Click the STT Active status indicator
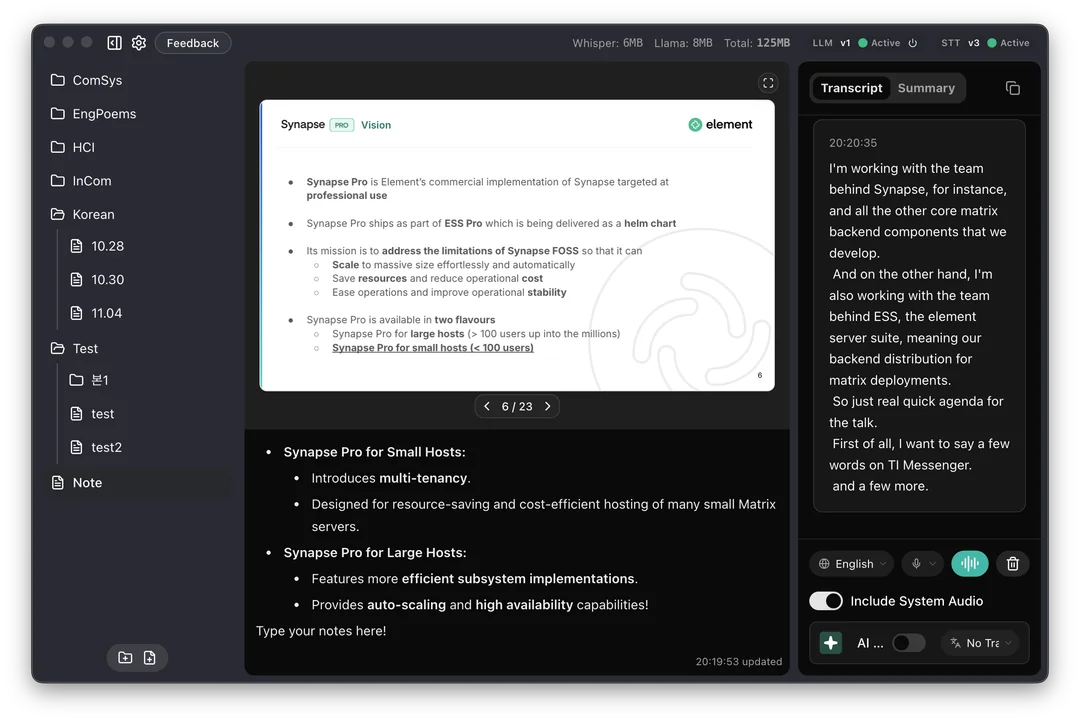 click(1008, 43)
